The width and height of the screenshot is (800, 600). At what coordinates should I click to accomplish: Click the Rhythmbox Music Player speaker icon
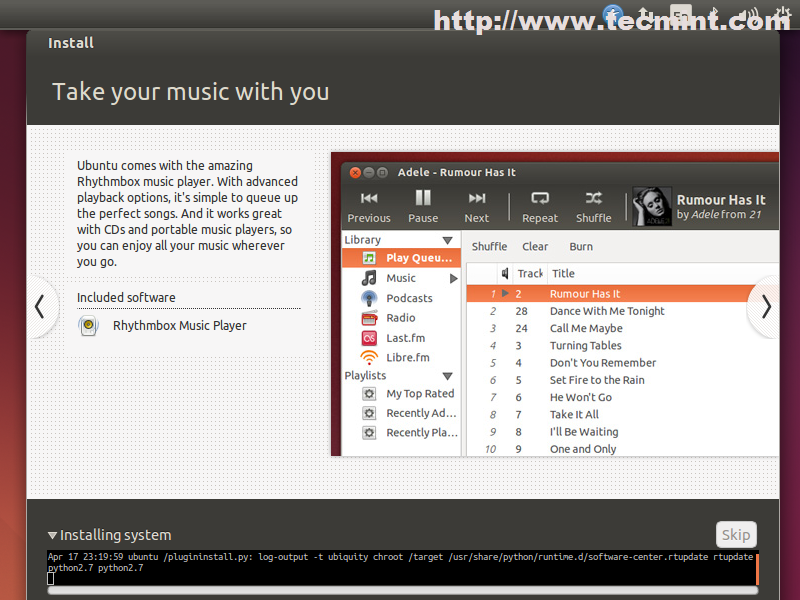point(88,326)
